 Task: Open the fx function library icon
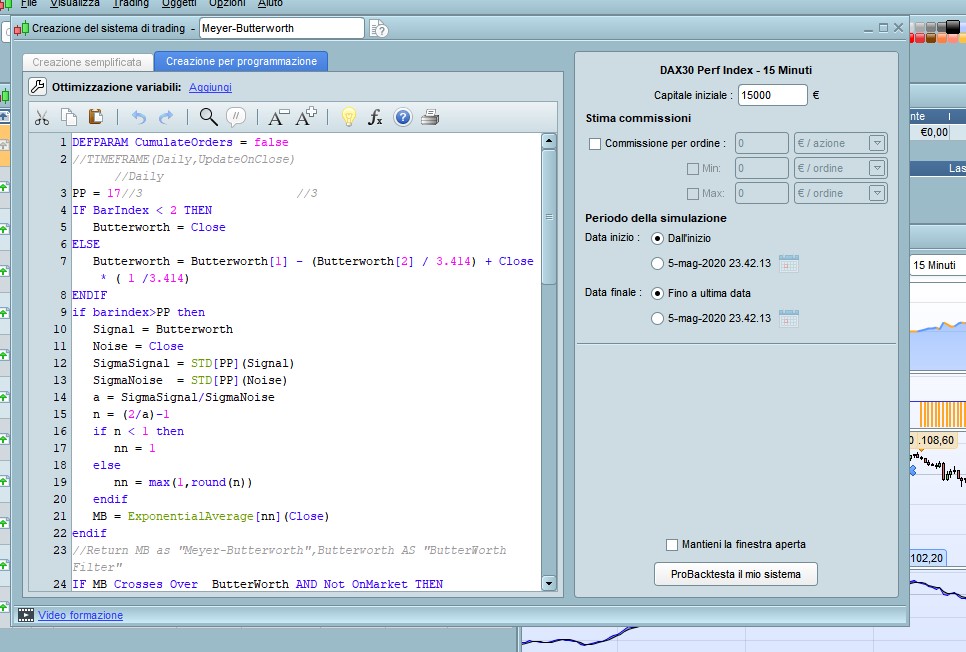click(375, 118)
